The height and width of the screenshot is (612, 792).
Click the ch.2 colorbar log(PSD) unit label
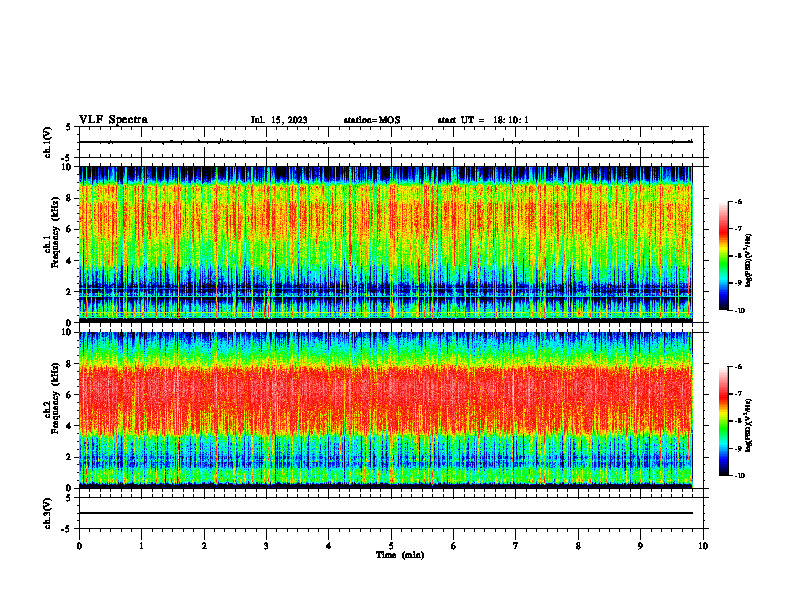click(x=749, y=426)
